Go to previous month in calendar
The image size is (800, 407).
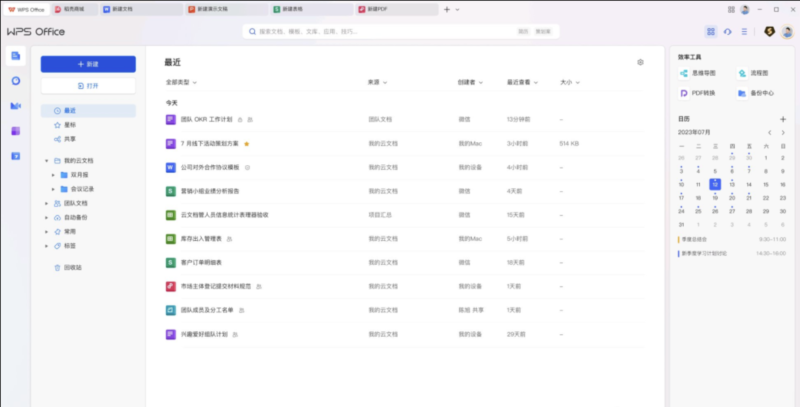(770, 133)
